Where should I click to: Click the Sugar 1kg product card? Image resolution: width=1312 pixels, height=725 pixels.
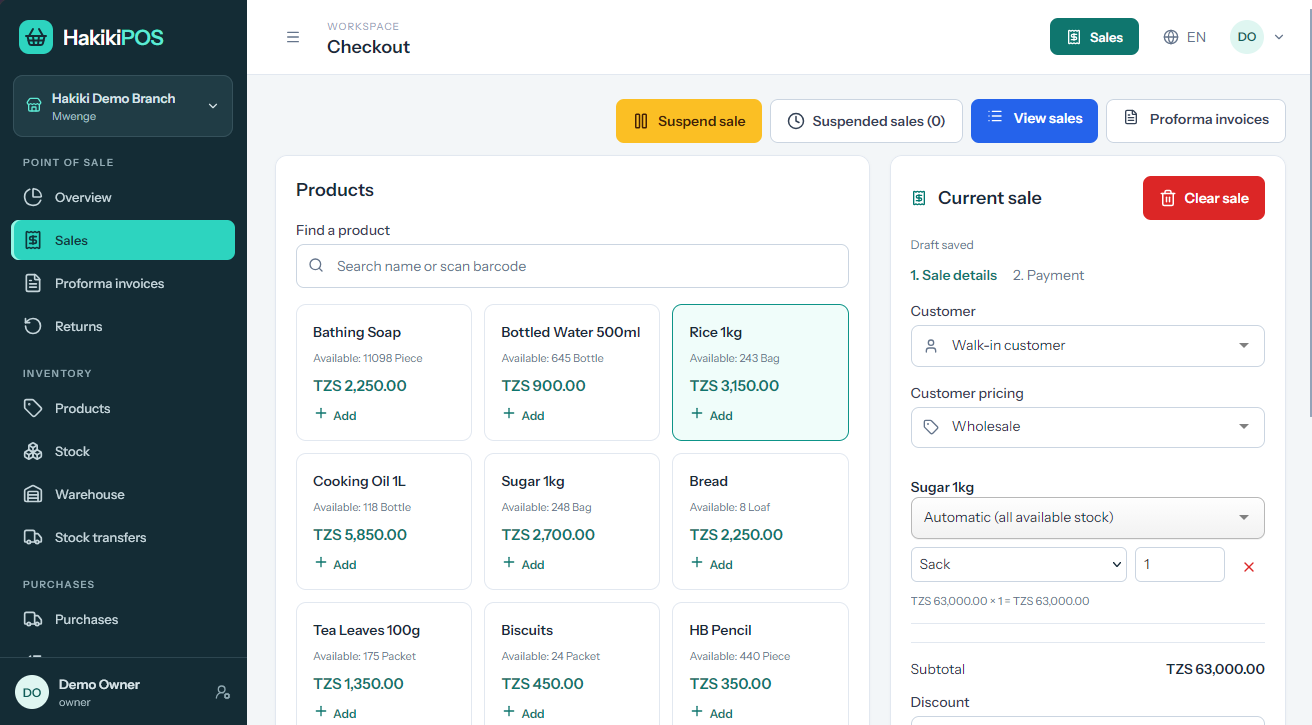click(572, 521)
